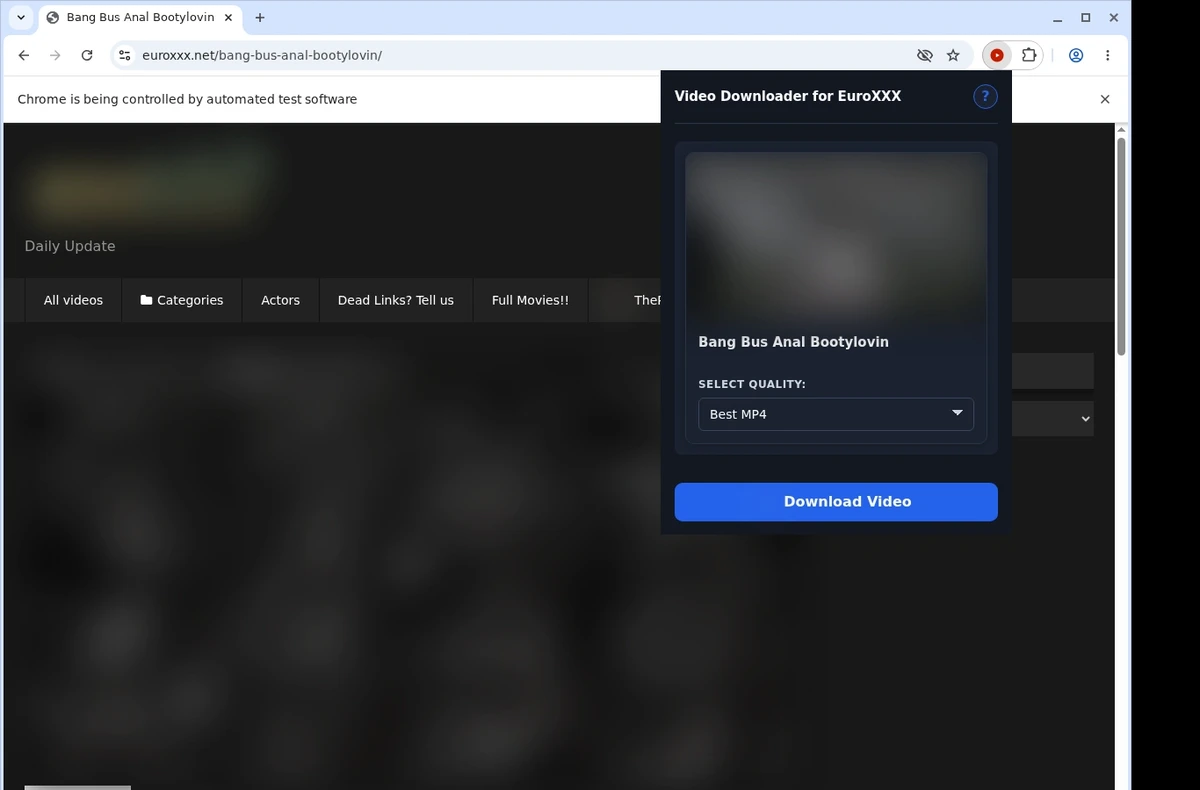This screenshot has width=1200, height=790.
Task: Click the Download Video button
Action: [x=836, y=502]
